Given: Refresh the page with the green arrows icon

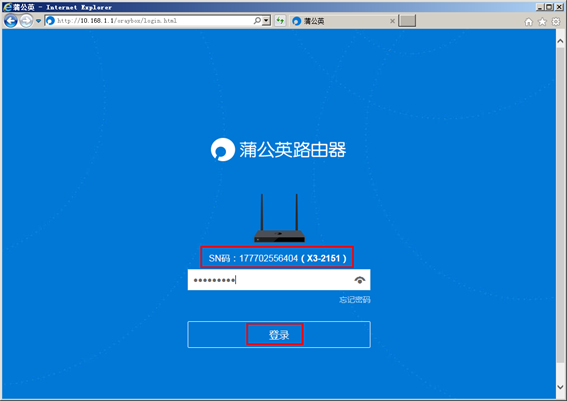Looking at the screenshot, I should tap(280, 21).
